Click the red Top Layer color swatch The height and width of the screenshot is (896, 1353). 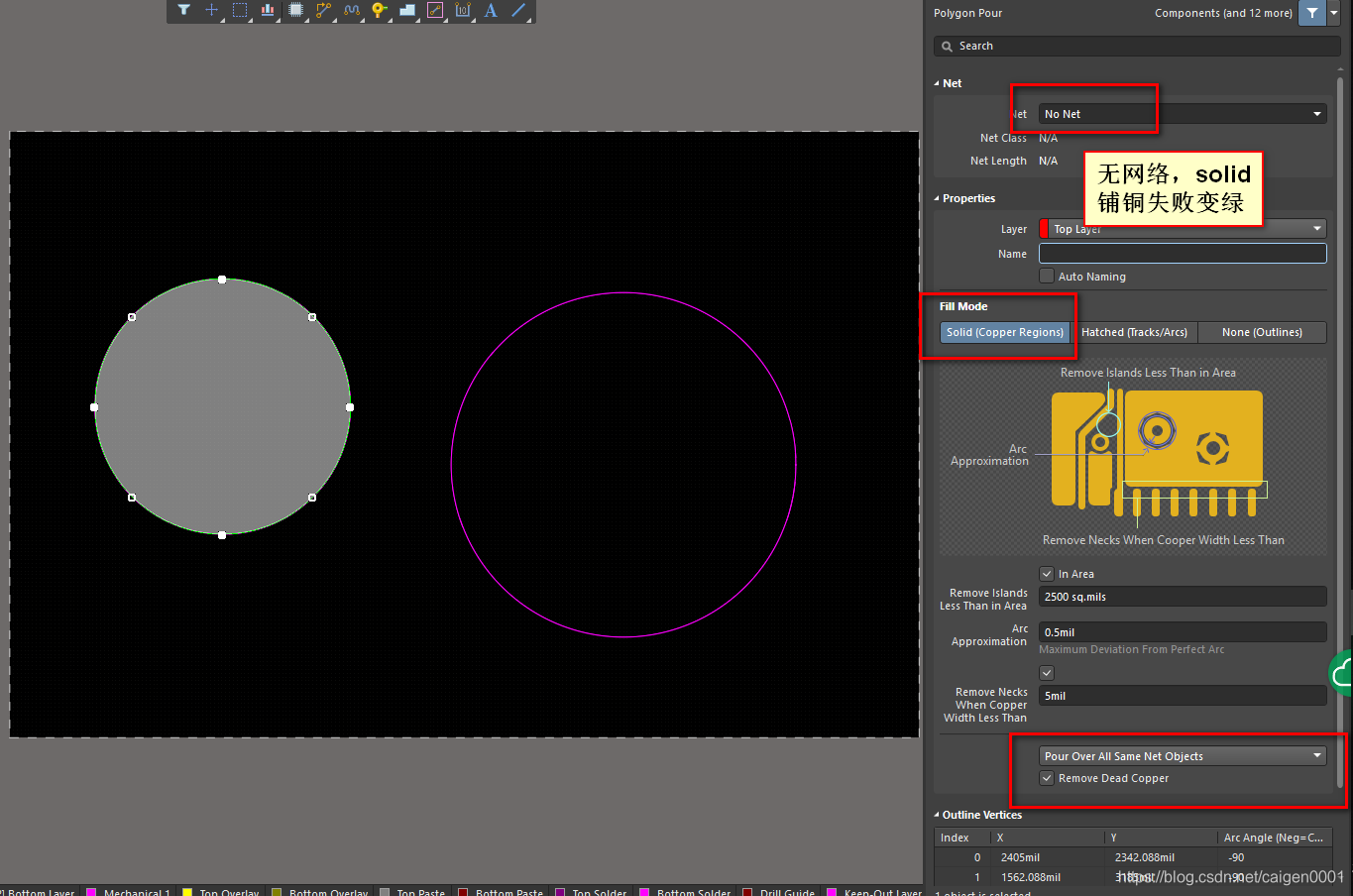(x=1044, y=229)
